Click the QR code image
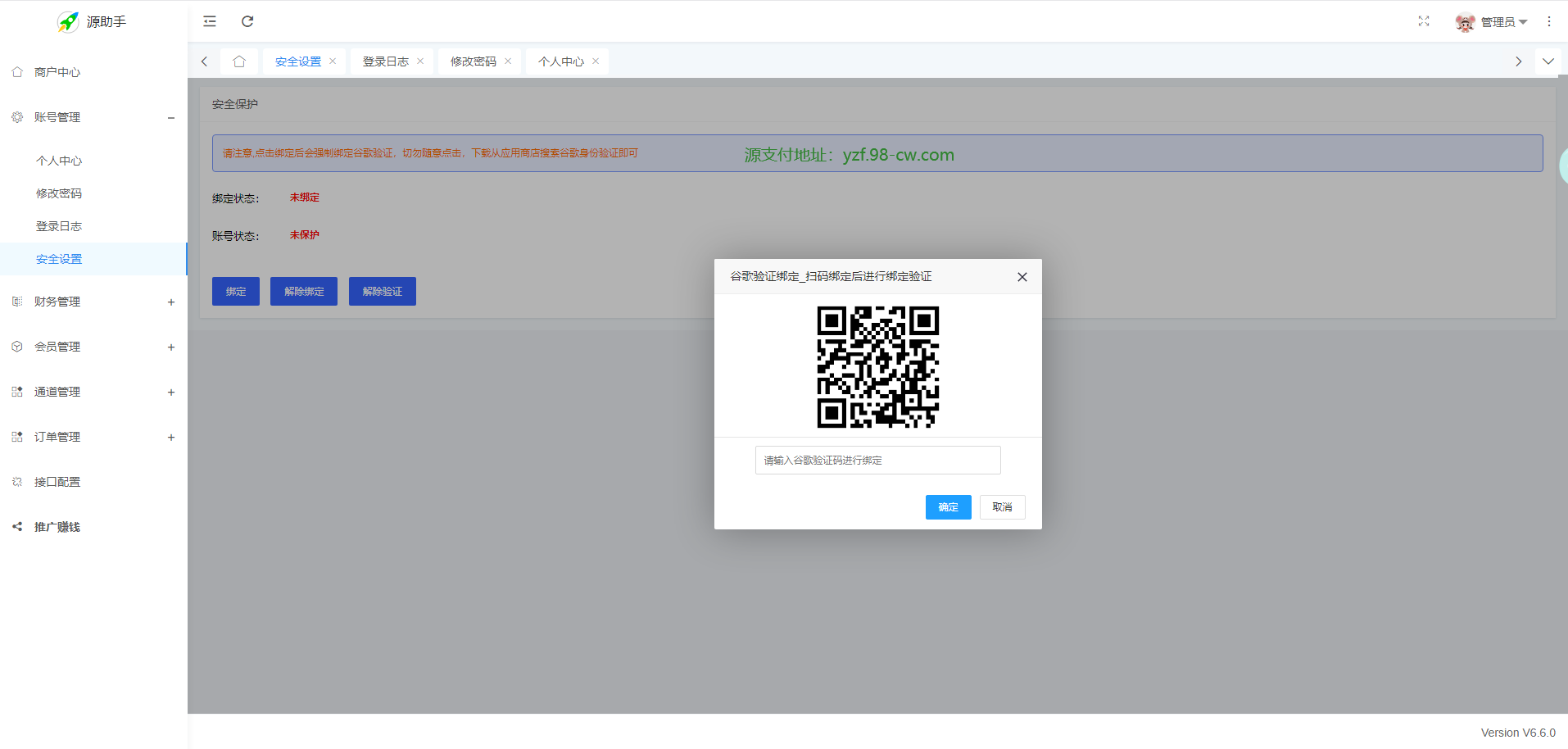 tap(878, 367)
